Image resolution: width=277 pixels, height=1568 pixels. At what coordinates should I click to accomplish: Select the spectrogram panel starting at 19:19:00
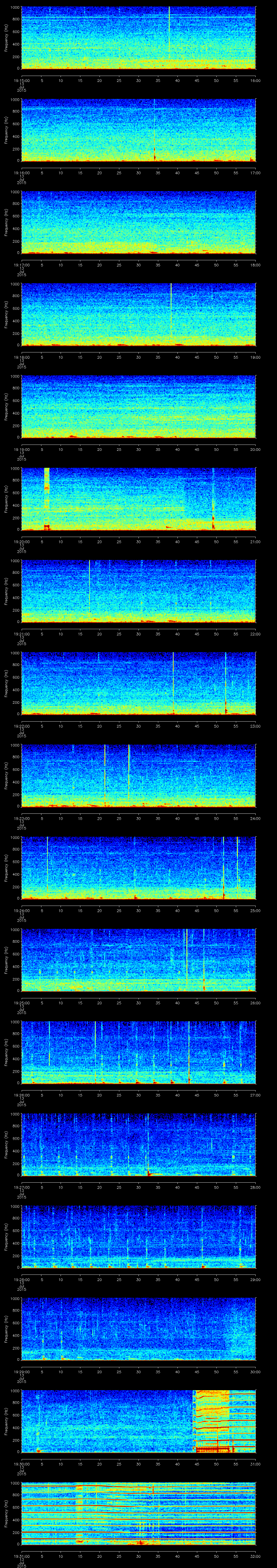pyautogui.click(x=139, y=407)
